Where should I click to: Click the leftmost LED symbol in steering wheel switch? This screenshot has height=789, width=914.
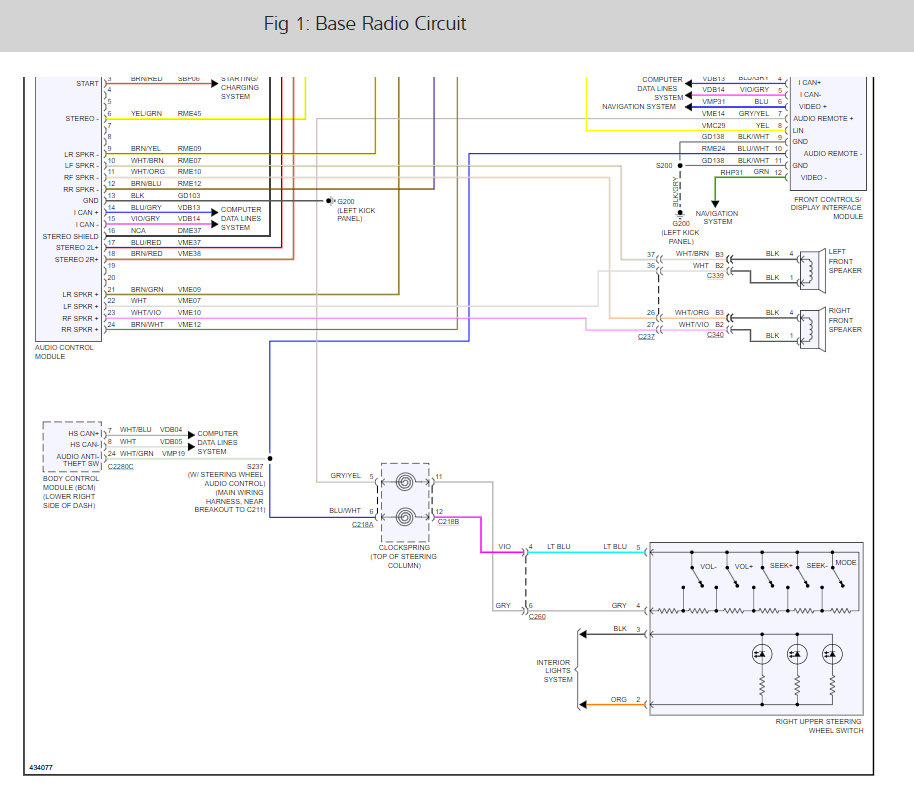(761, 652)
